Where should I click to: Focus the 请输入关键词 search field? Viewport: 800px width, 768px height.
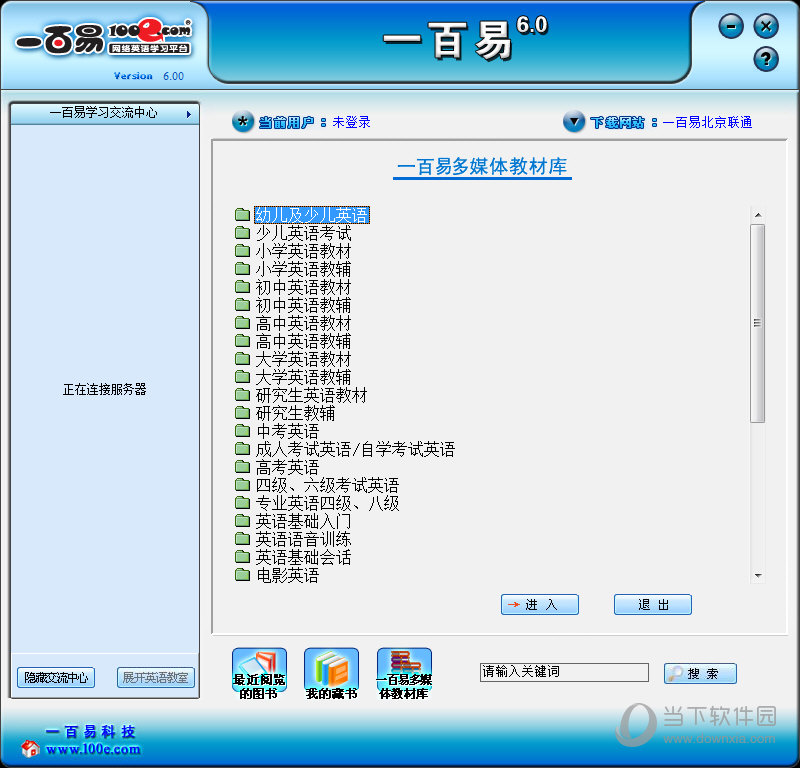pyautogui.click(x=564, y=672)
